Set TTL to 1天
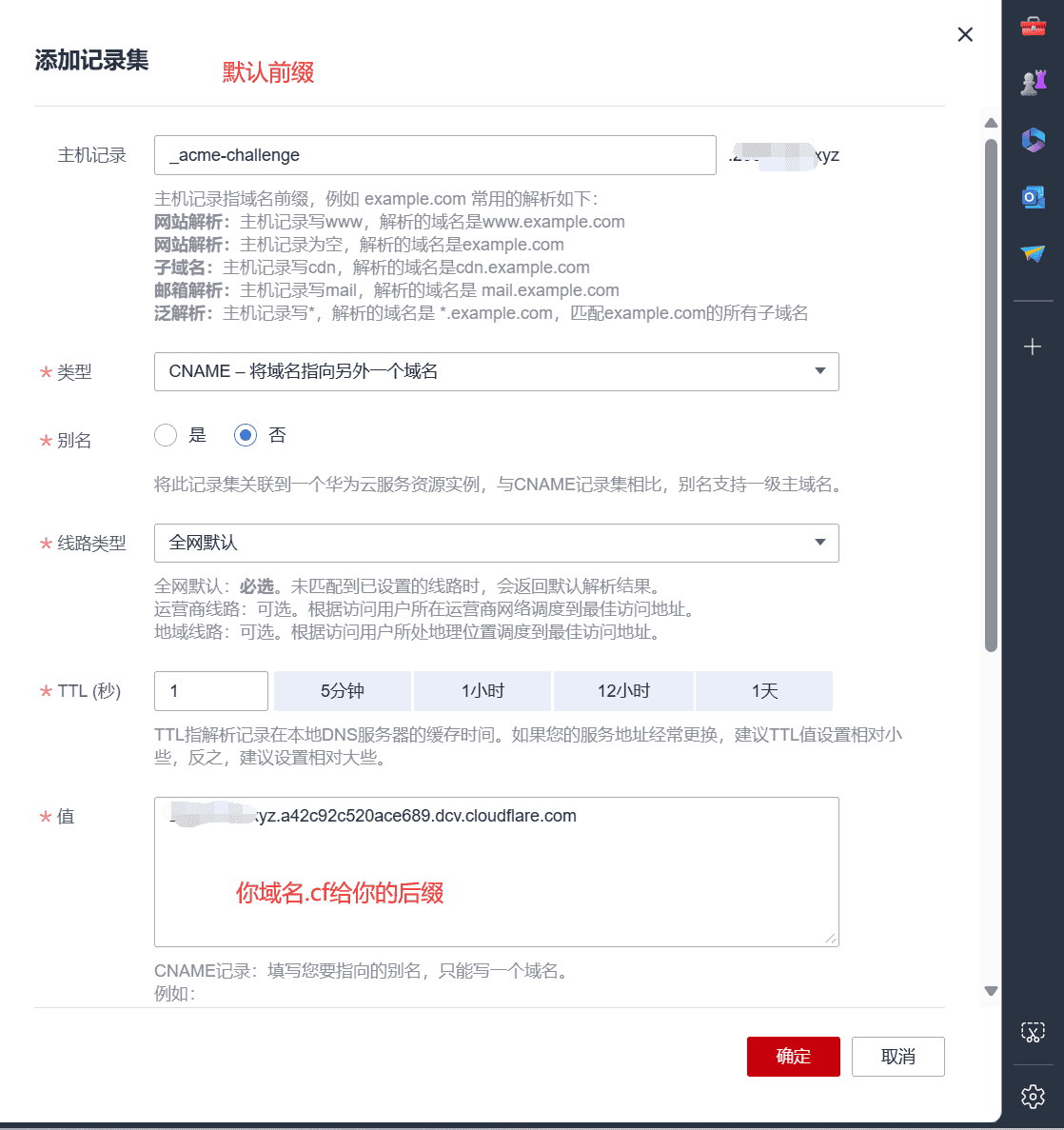Viewport: 1064px width, 1130px height. click(764, 691)
